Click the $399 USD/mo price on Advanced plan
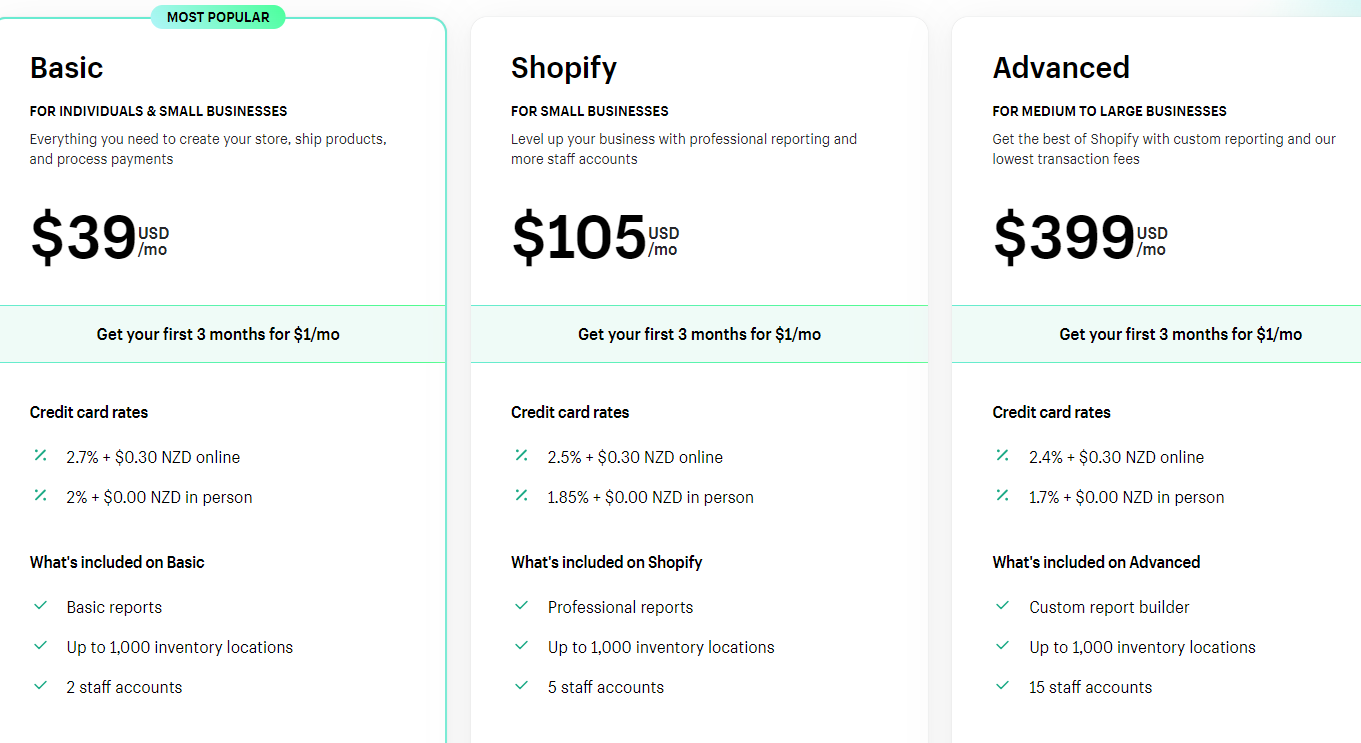 [x=1079, y=238]
